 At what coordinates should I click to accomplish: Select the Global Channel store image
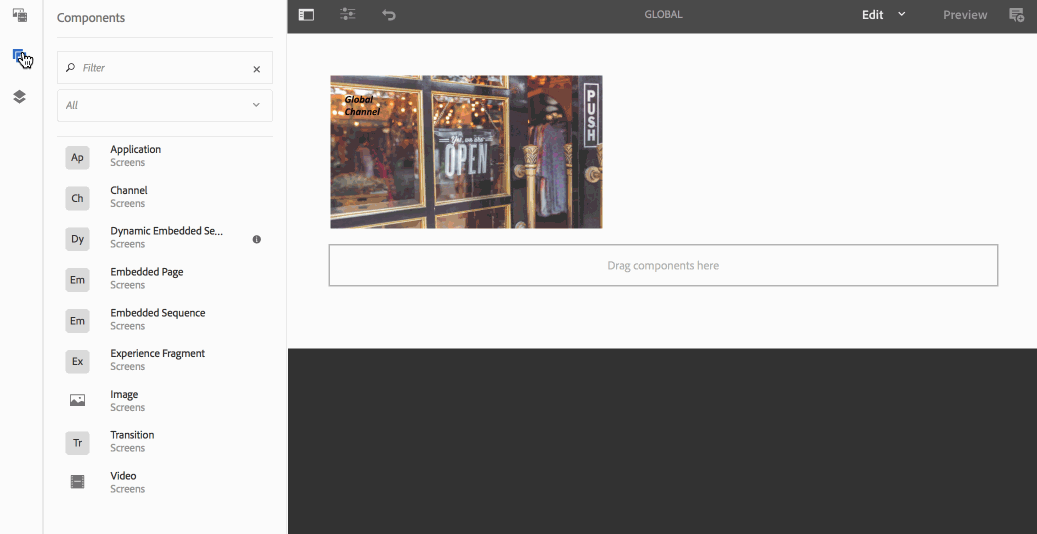pos(466,152)
